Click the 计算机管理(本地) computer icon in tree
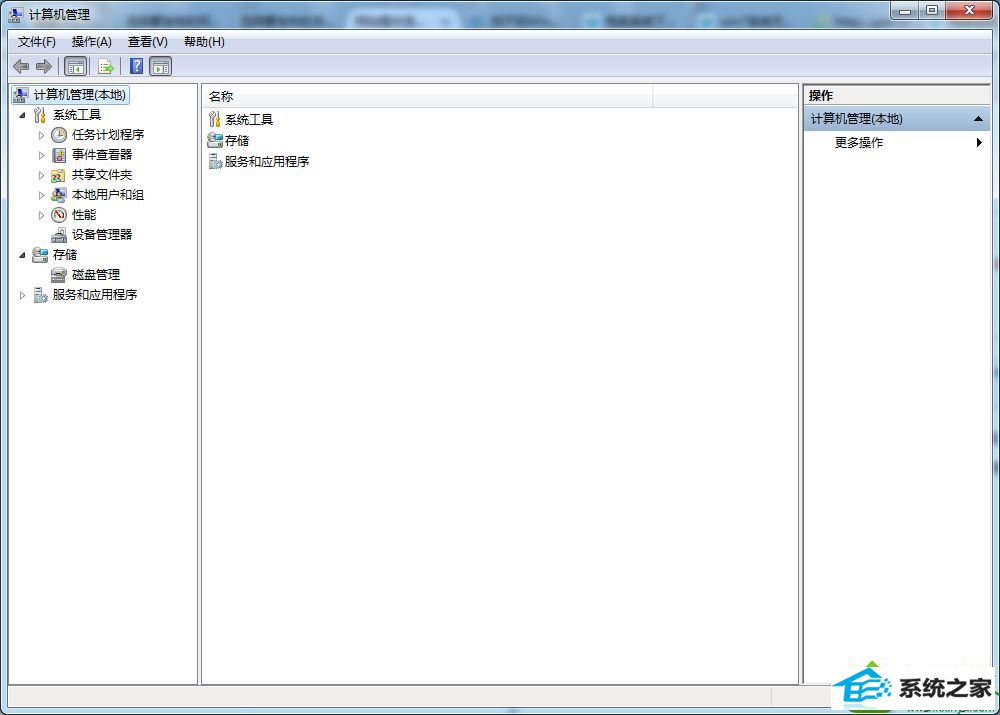This screenshot has height=715, width=1000. (x=20, y=95)
